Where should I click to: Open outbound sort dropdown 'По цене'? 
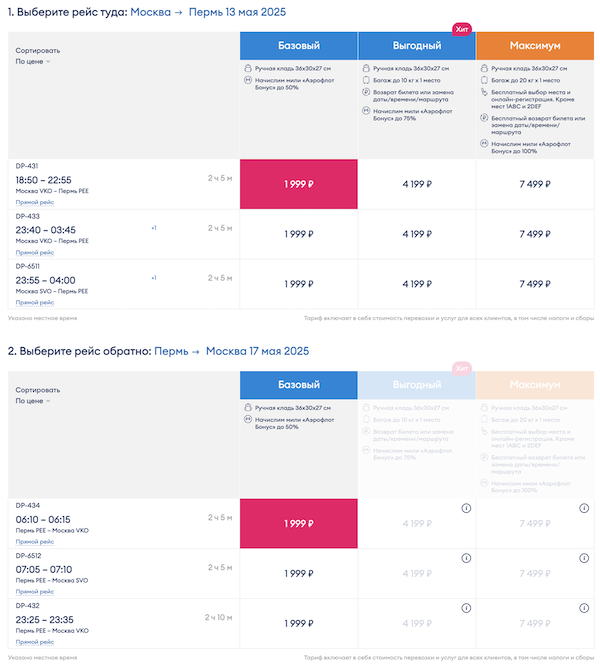[x=33, y=62]
